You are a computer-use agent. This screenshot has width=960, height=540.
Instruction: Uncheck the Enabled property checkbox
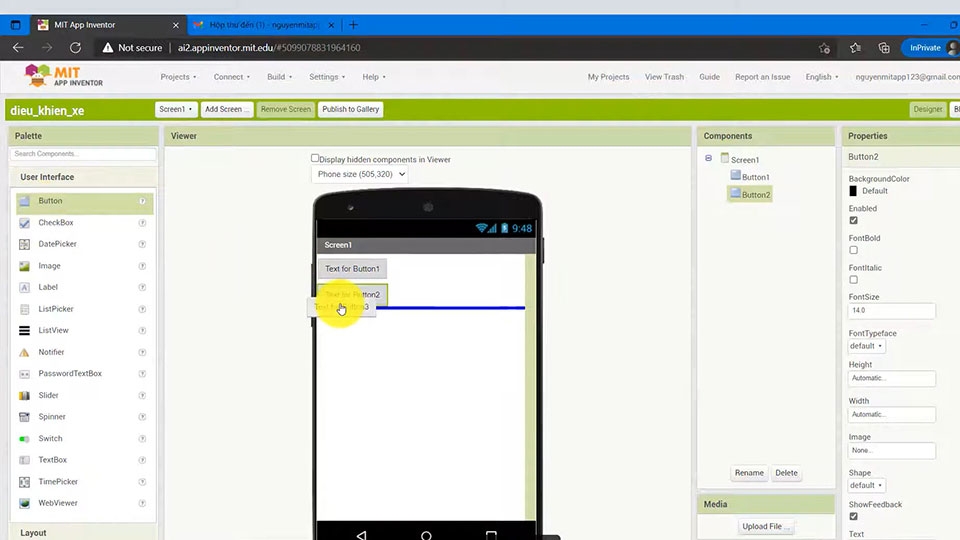click(x=853, y=220)
